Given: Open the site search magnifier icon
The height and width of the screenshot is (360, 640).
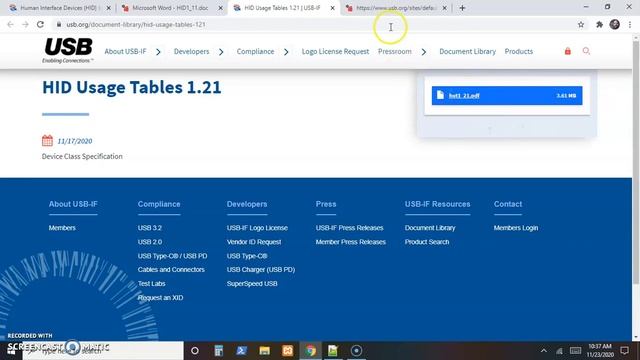Looking at the screenshot, I should [586, 51].
